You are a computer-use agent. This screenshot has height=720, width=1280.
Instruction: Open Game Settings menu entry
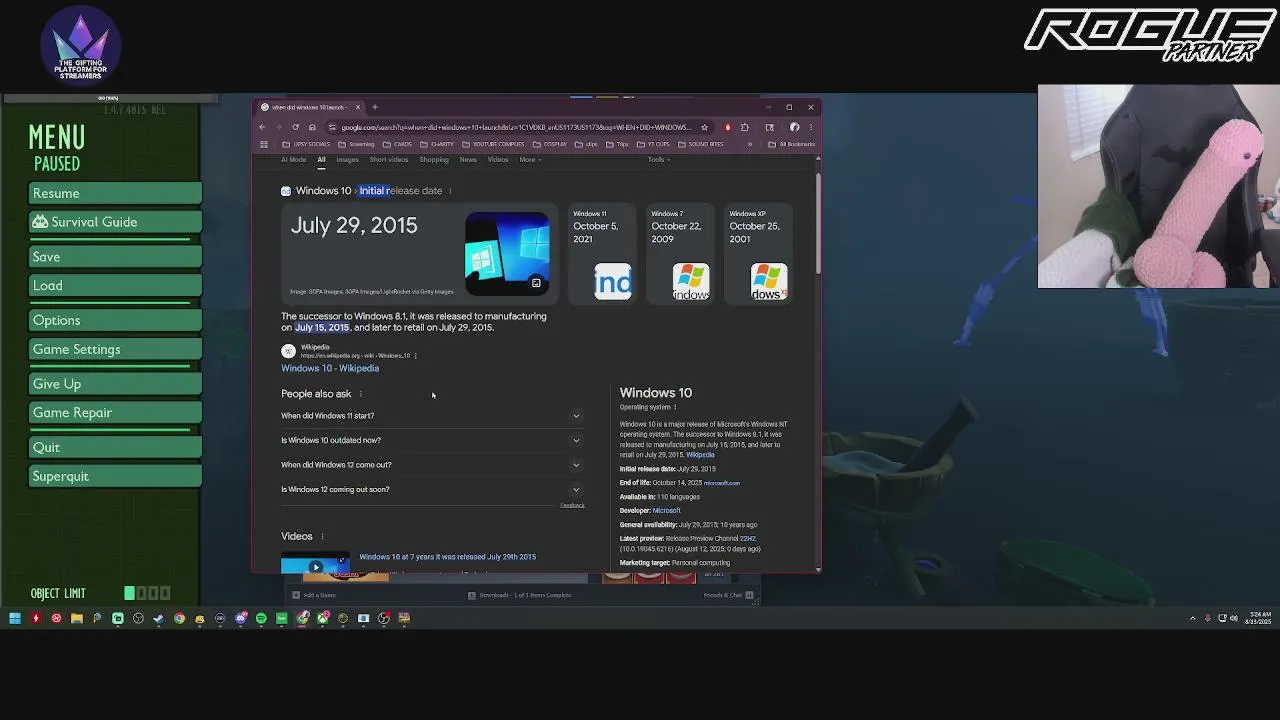pos(115,349)
